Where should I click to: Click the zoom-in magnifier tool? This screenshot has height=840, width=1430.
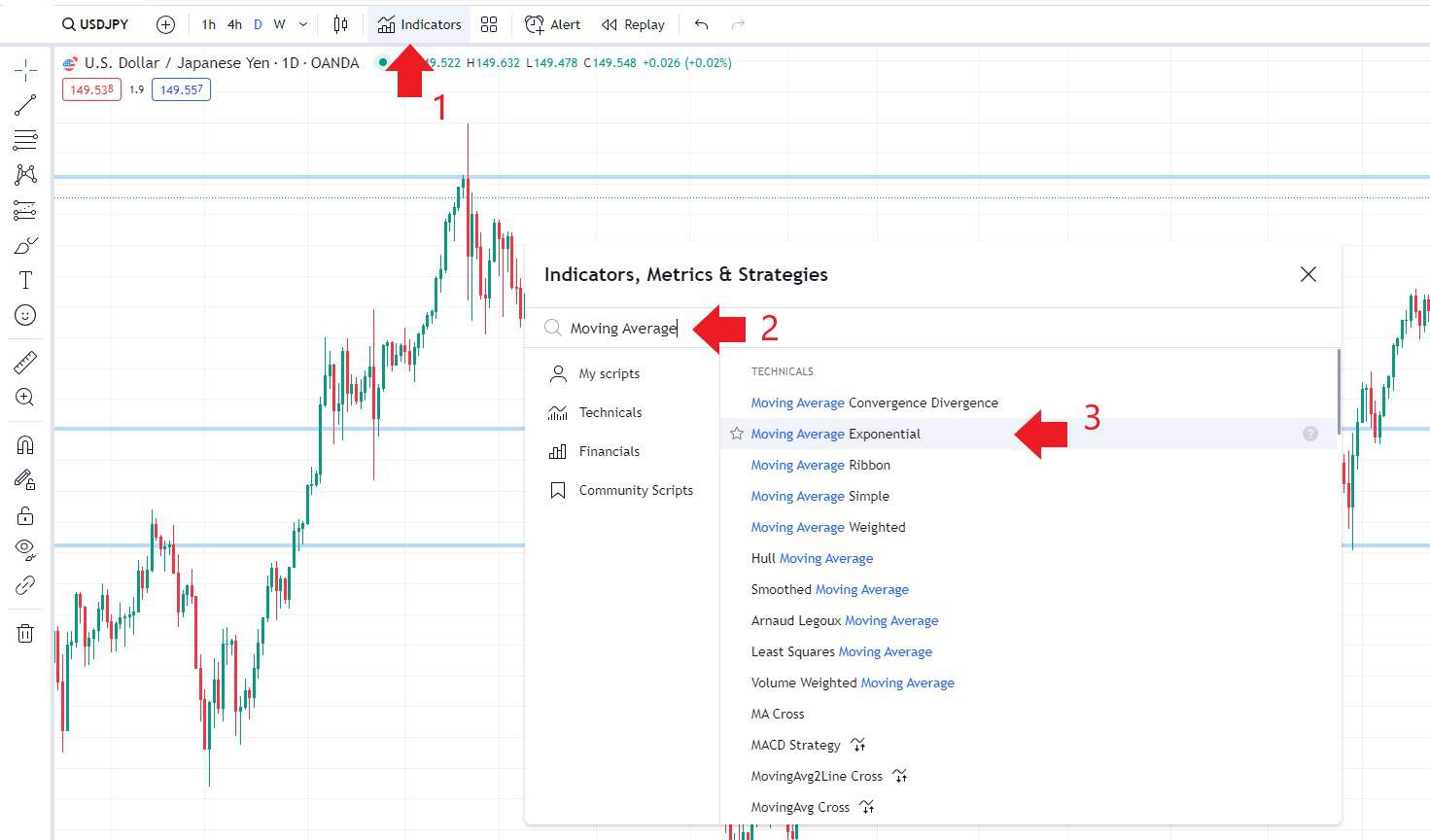pos(25,397)
